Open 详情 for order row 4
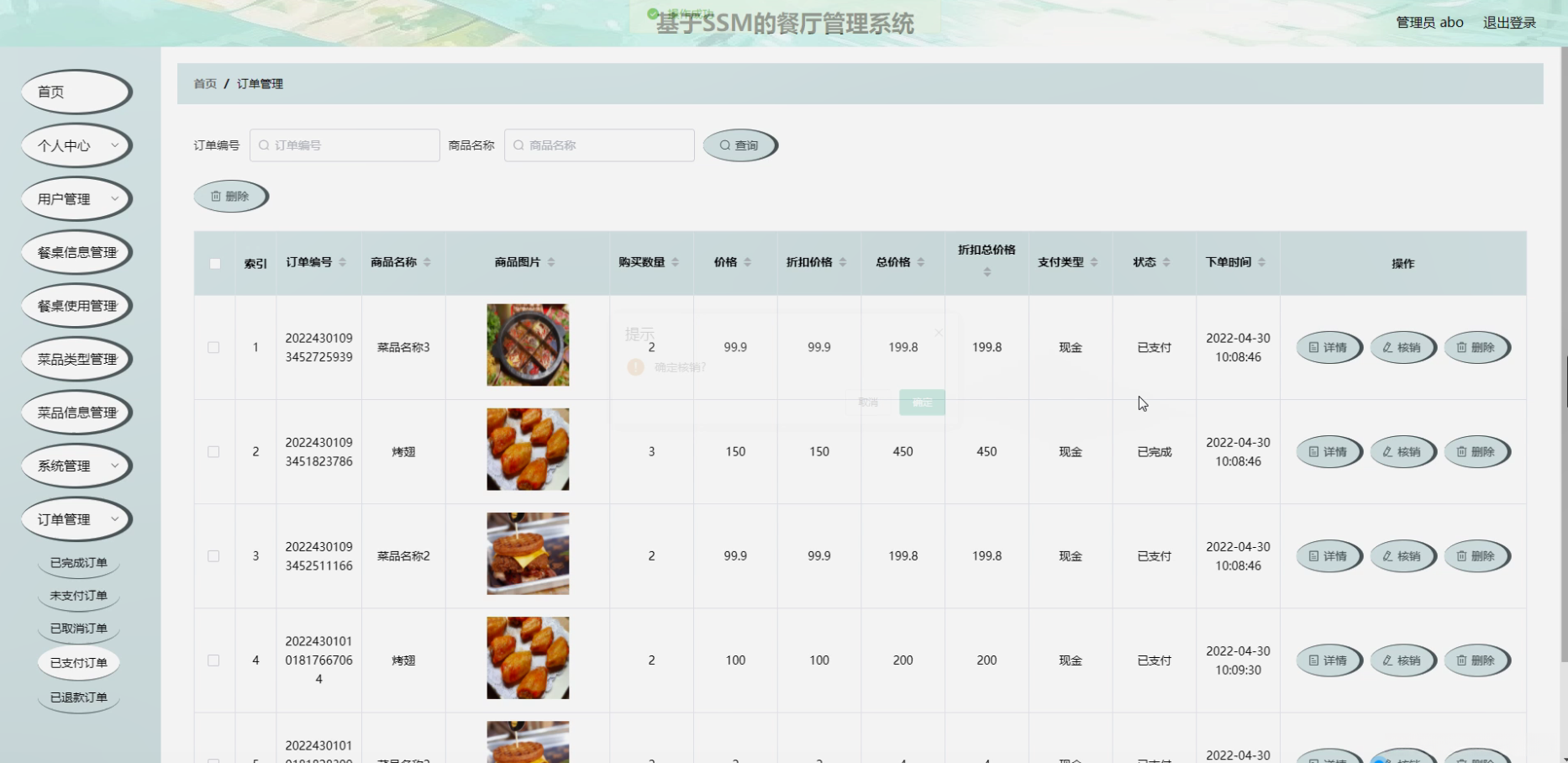 click(1329, 660)
